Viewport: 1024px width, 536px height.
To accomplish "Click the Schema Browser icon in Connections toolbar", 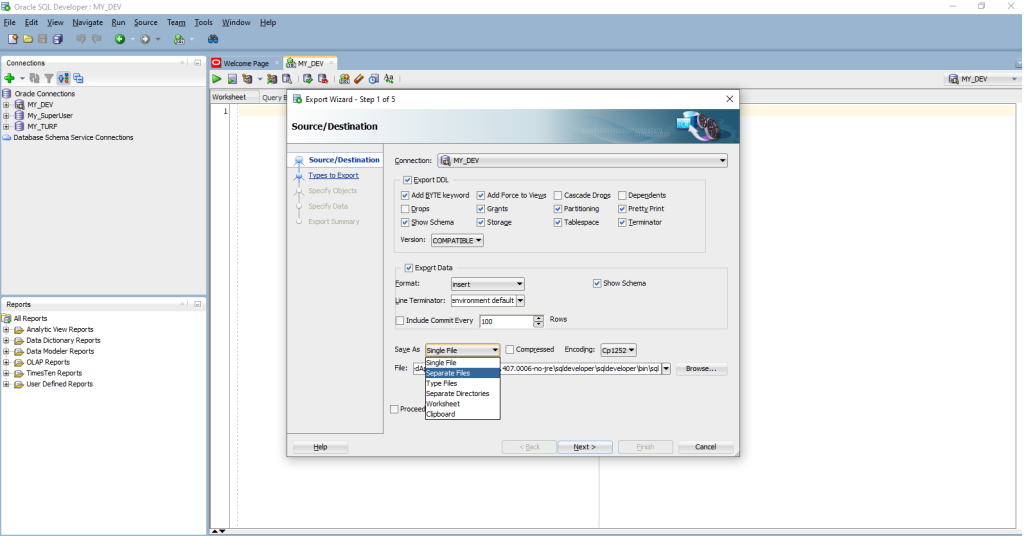I will pos(63,78).
